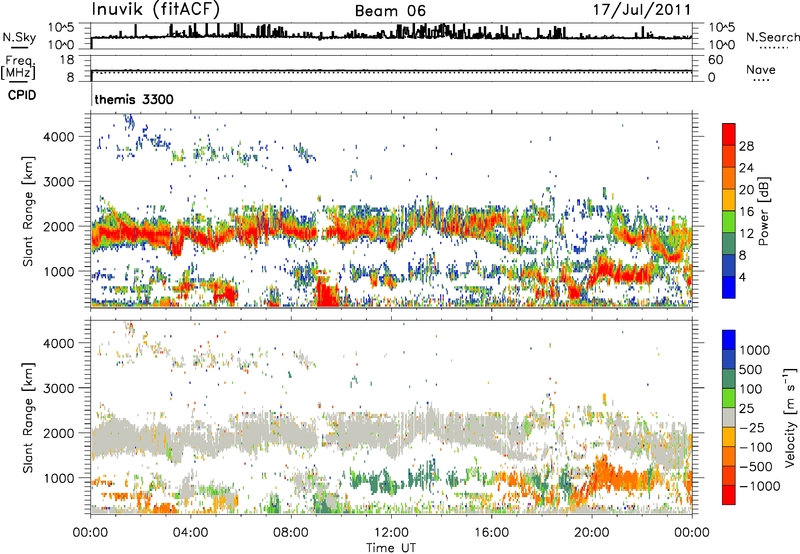Click the '08:00' time axis tick label
800x554 pixels.
(291, 533)
